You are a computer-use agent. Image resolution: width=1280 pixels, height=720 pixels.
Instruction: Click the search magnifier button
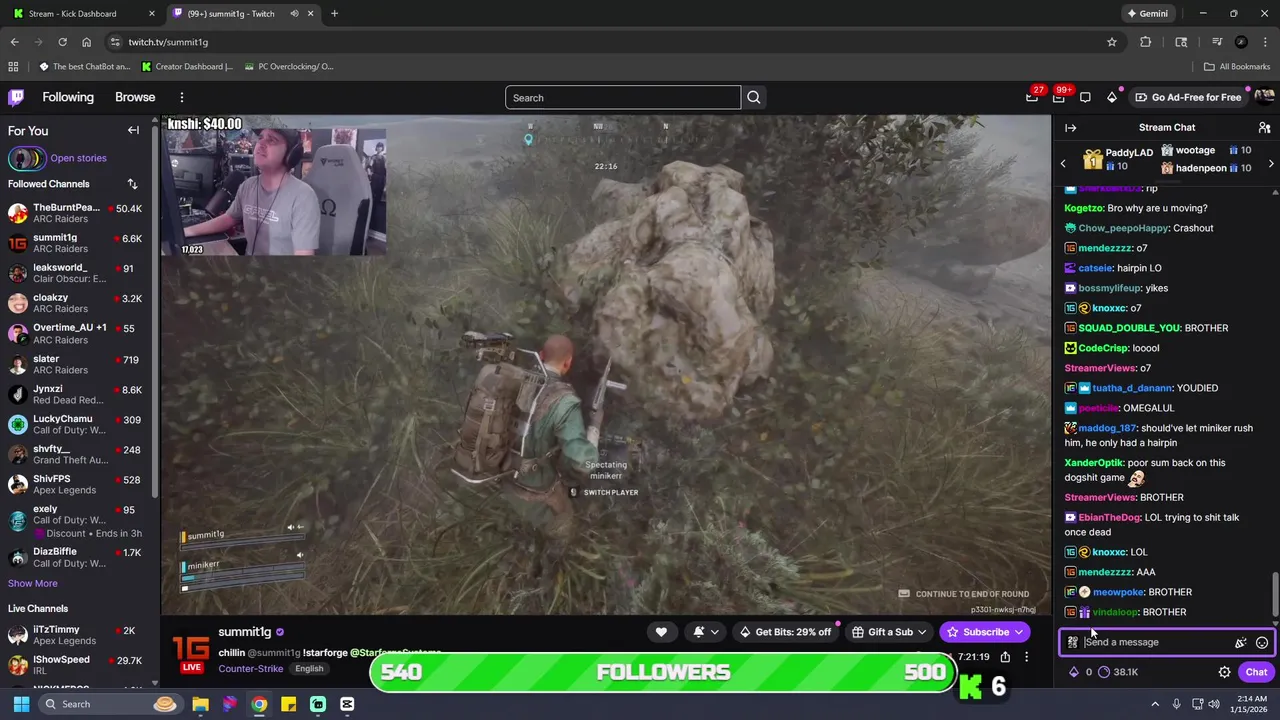[x=754, y=97]
